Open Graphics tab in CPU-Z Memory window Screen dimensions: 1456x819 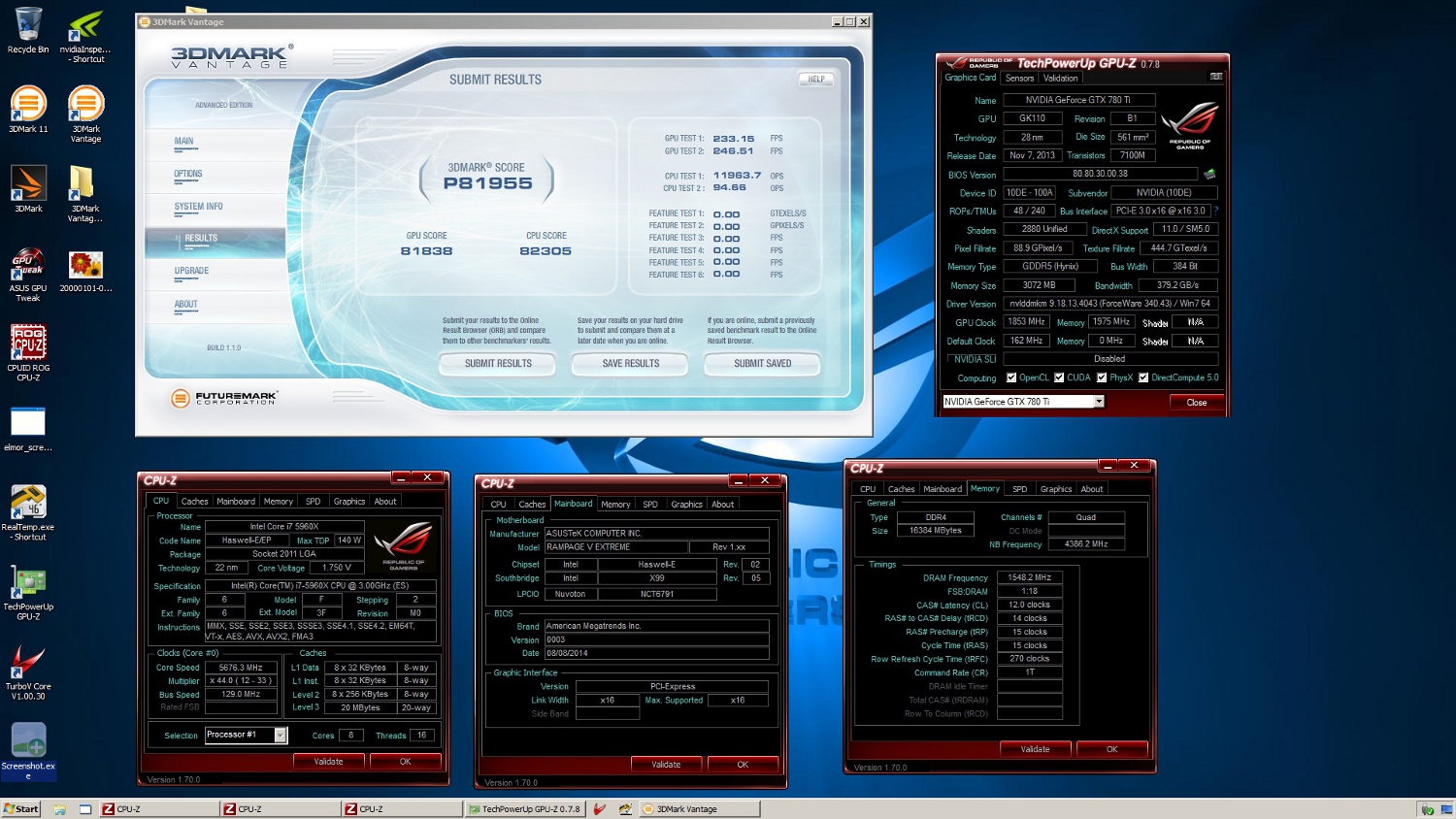click(x=1056, y=489)
